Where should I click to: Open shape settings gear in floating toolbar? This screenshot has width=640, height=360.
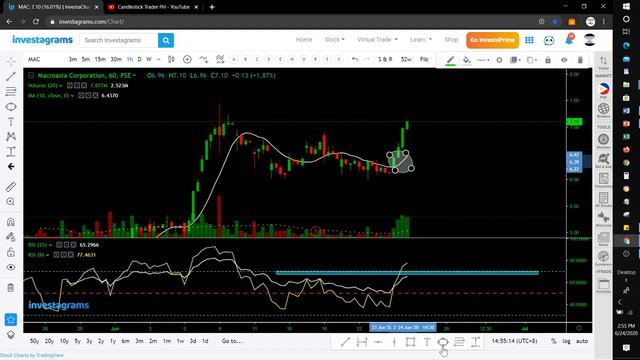click(499, 60)
